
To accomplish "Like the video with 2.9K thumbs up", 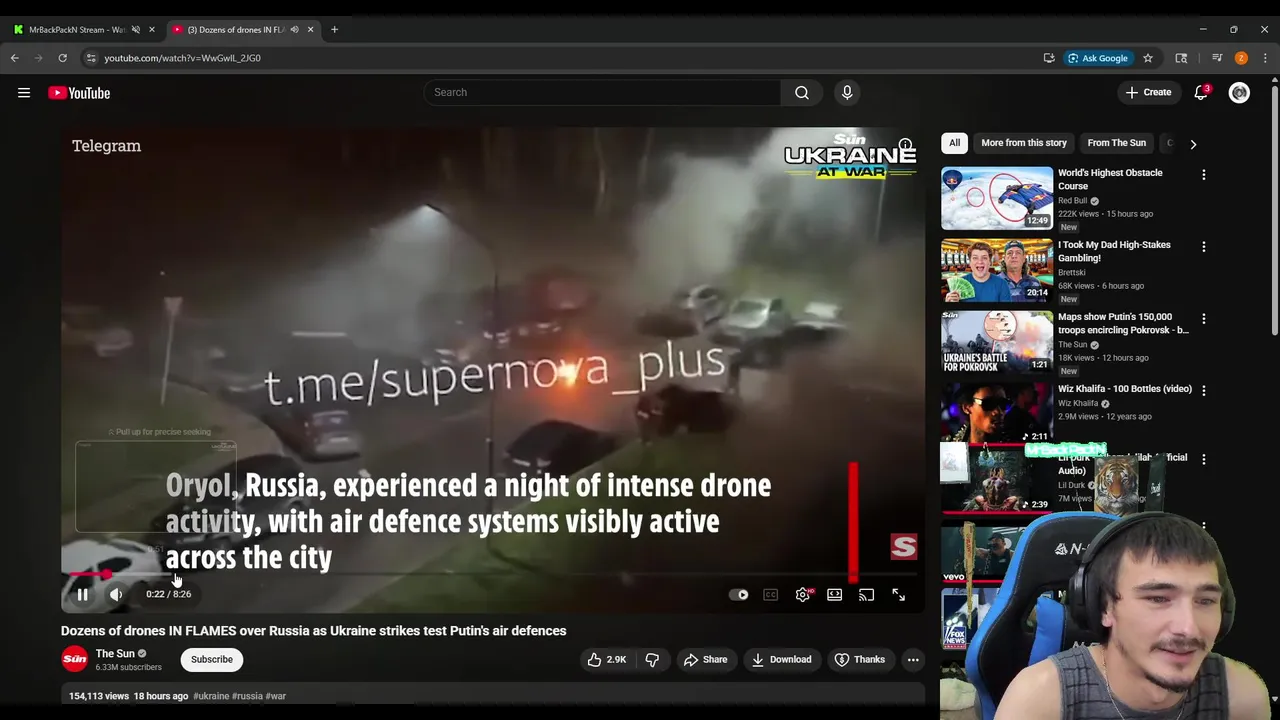I will (x=608, y=659).
